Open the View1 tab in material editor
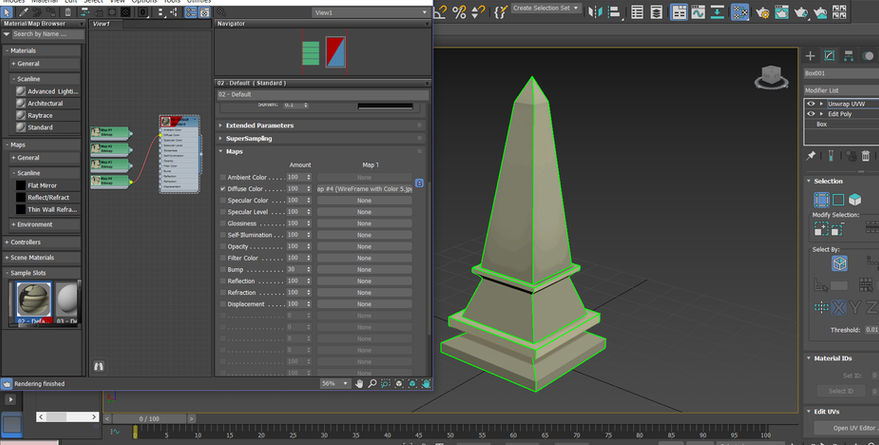 click(101, 23)
